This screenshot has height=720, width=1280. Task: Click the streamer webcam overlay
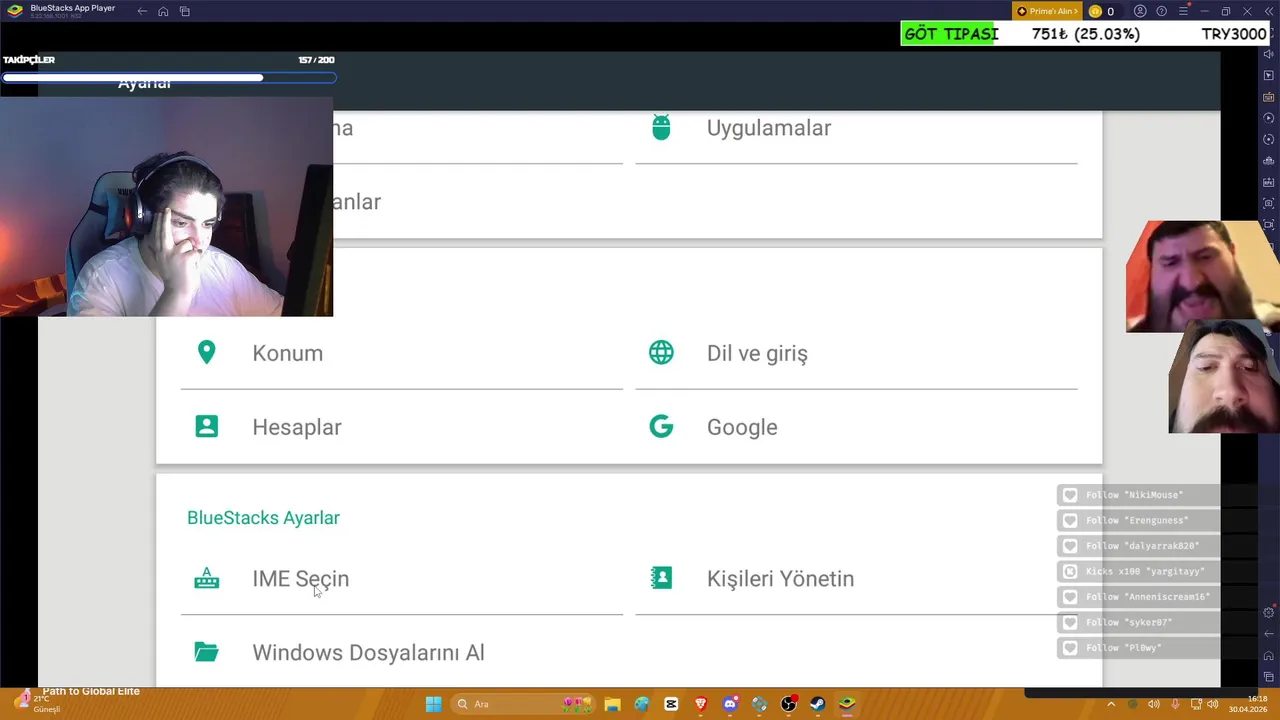point(166,206)
